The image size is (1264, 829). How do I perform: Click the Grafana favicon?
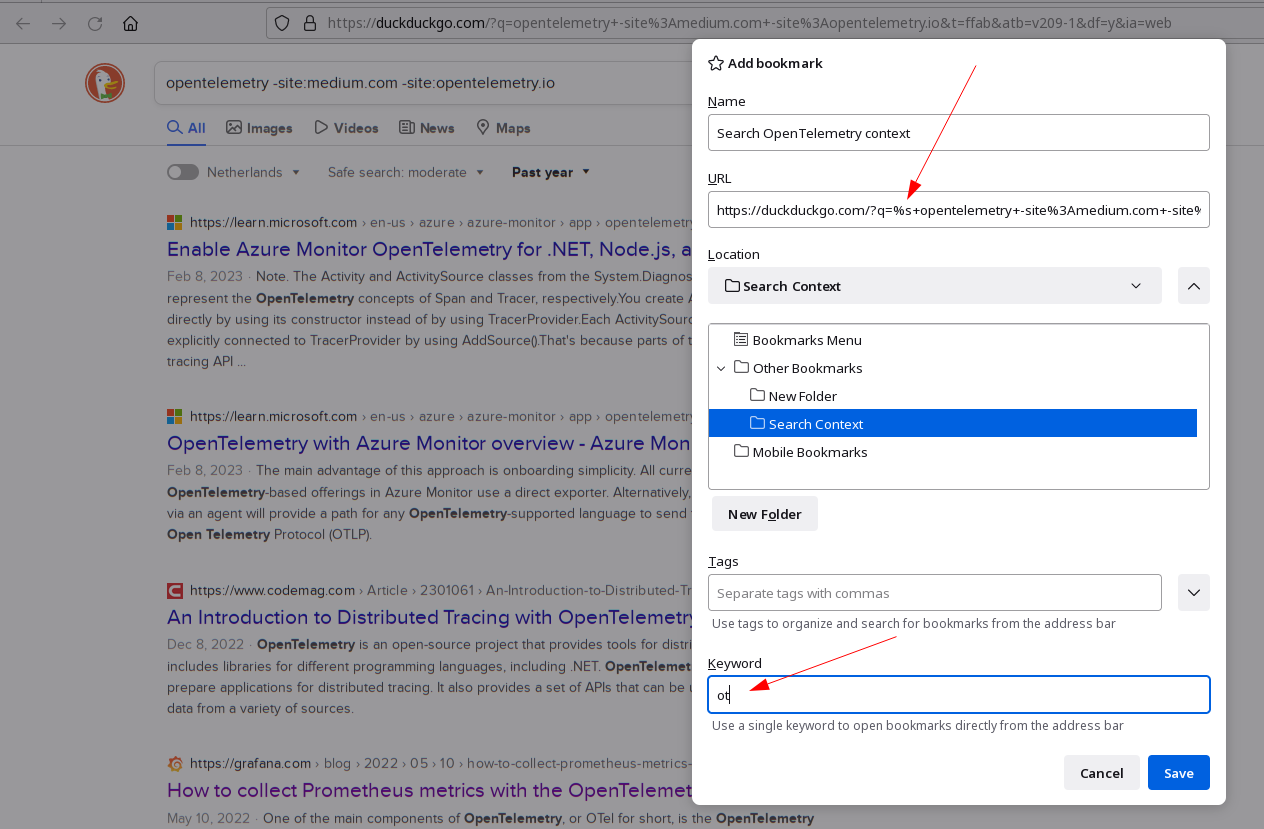(175, 763)
